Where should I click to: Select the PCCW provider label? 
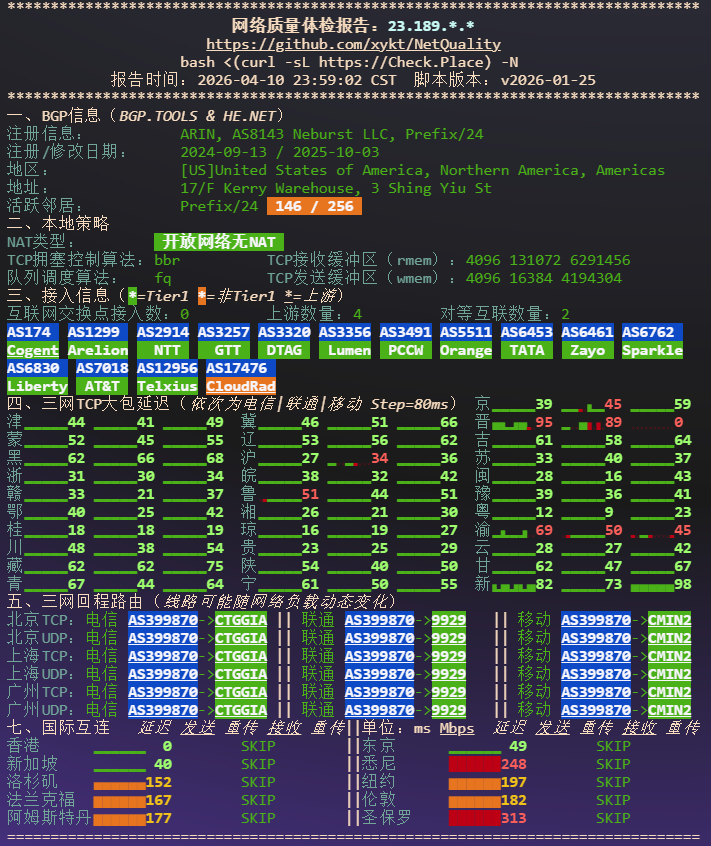click(x=405, y=350)
